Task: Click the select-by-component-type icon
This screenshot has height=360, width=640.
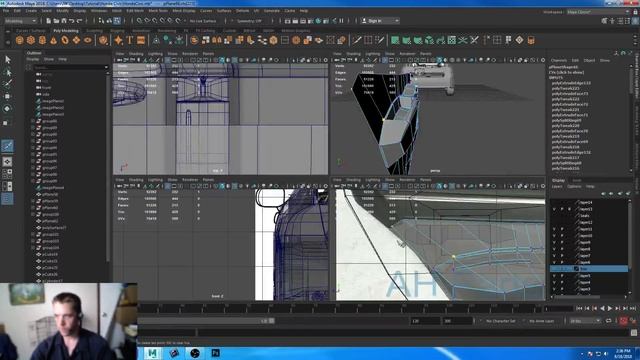Action: [117, 20]
